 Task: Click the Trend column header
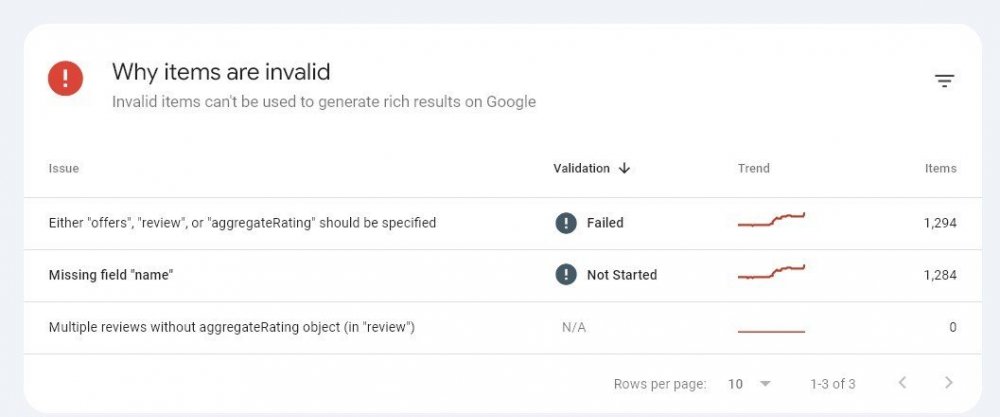click(753, 168)
